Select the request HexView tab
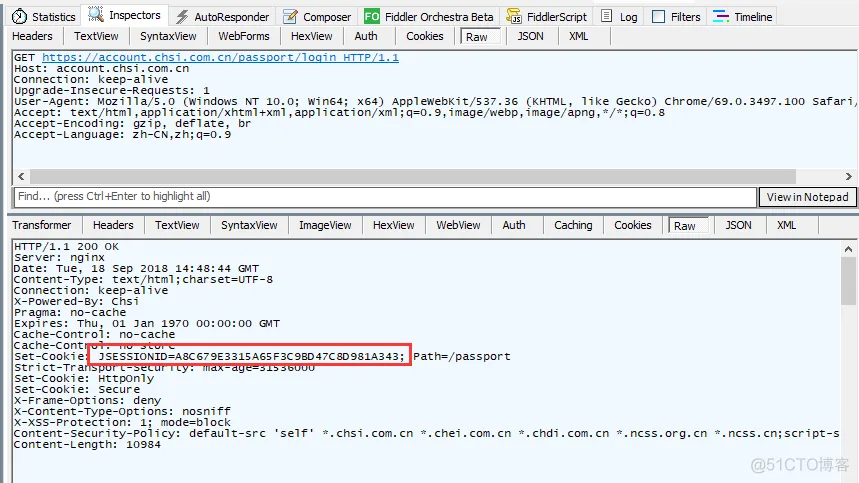Screen dimensions: 859x483 point(311,36)
